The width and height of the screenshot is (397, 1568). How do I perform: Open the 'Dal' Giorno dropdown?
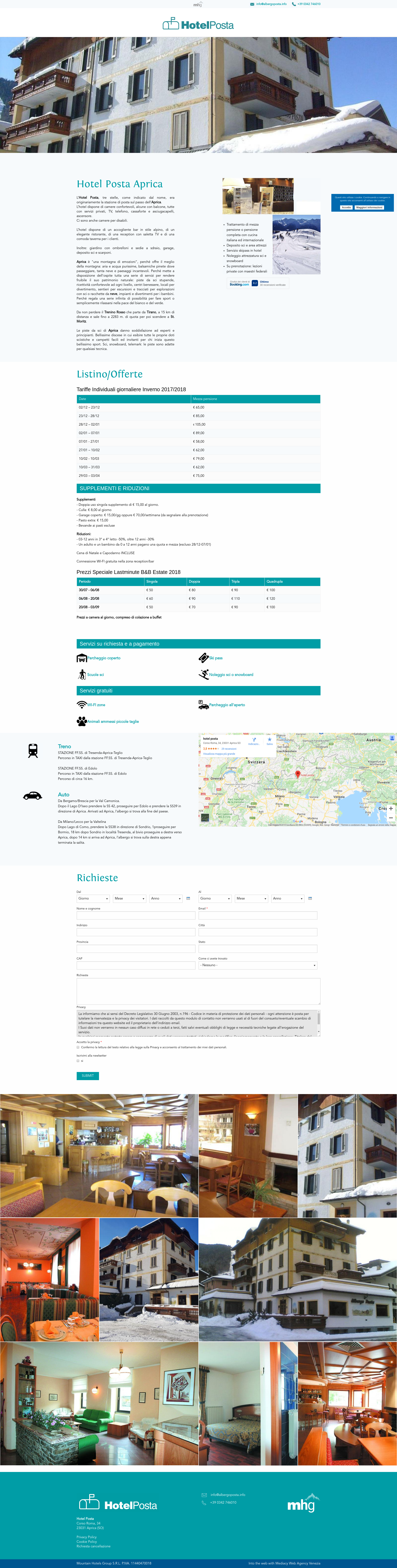point(93,898)
